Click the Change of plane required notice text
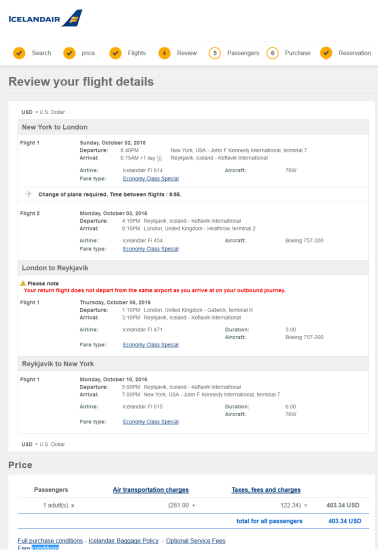Image resolution: width=378 pixels, height=550 pixels. [110, 194]
